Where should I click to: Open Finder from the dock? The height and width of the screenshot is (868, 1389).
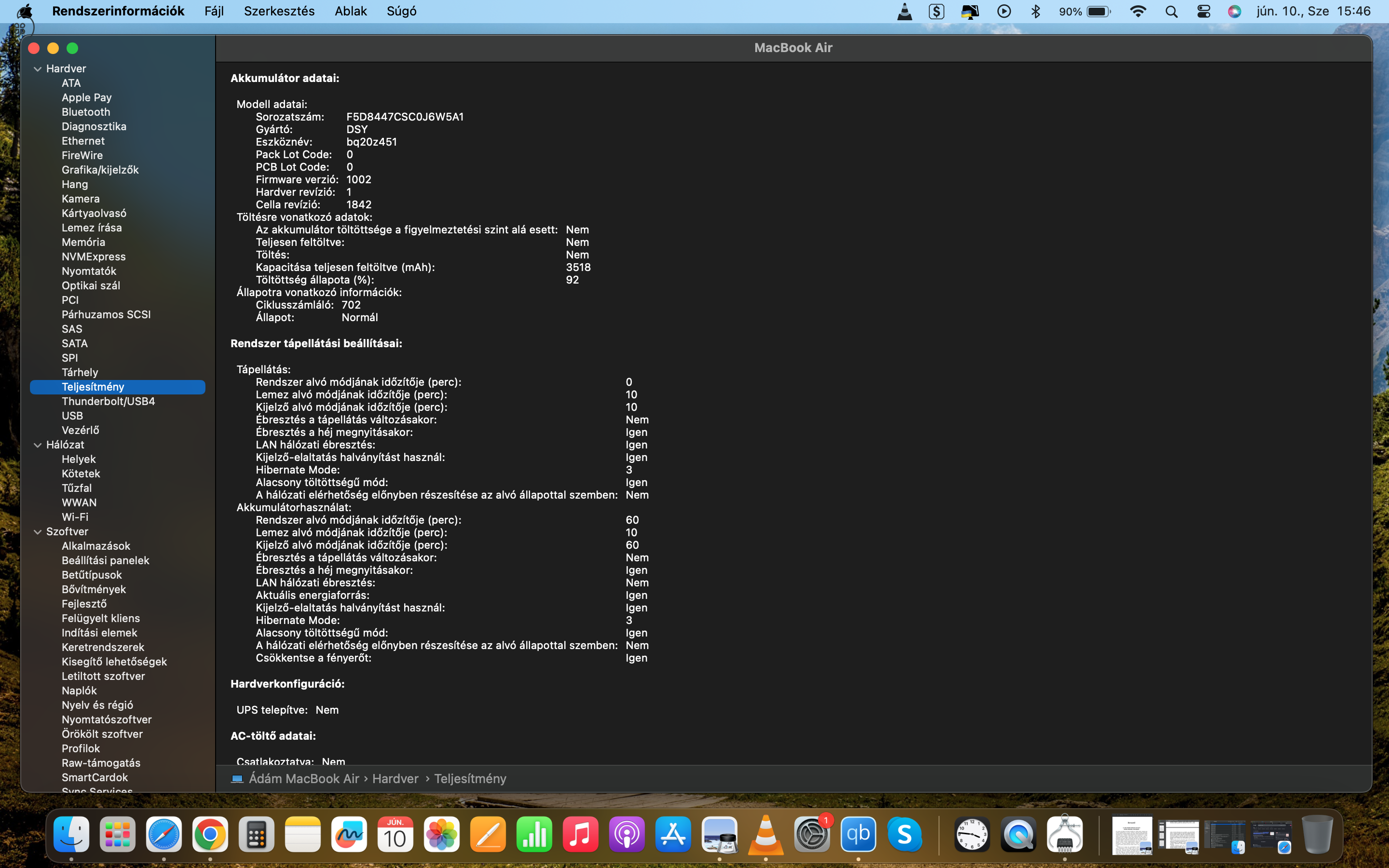coord(71,834)
